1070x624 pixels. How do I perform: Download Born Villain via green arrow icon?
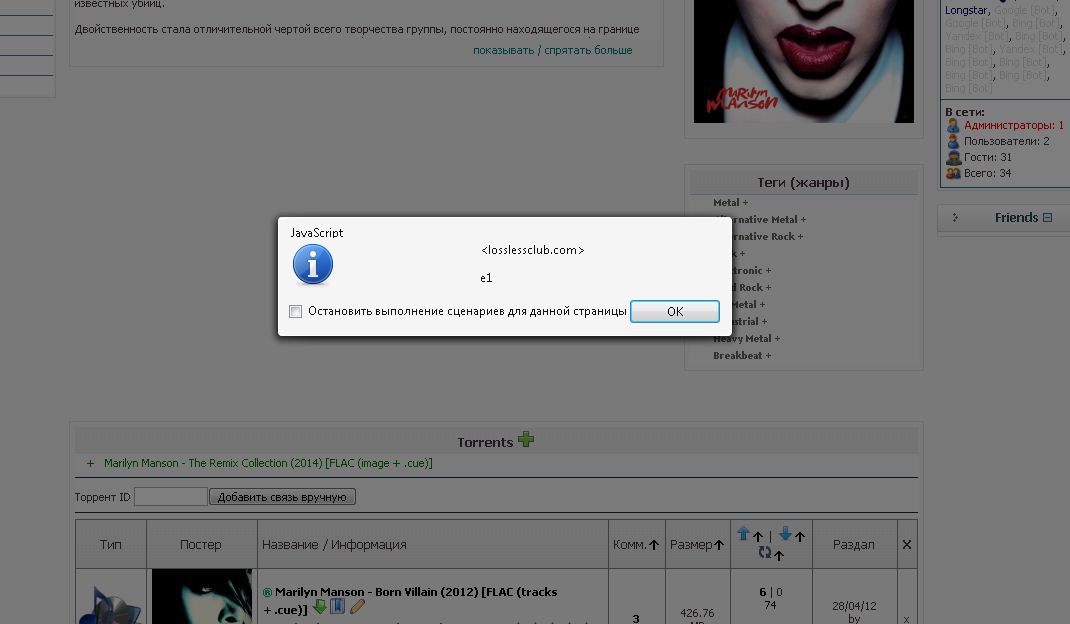tap(319, 606)
